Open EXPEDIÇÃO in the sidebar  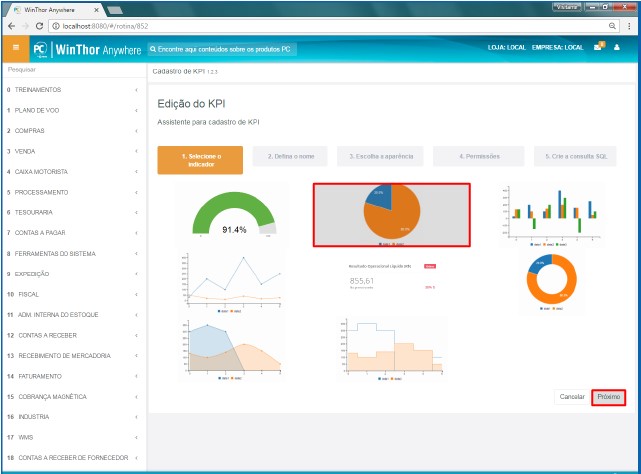pyautogui.click(x=74, y=274)
